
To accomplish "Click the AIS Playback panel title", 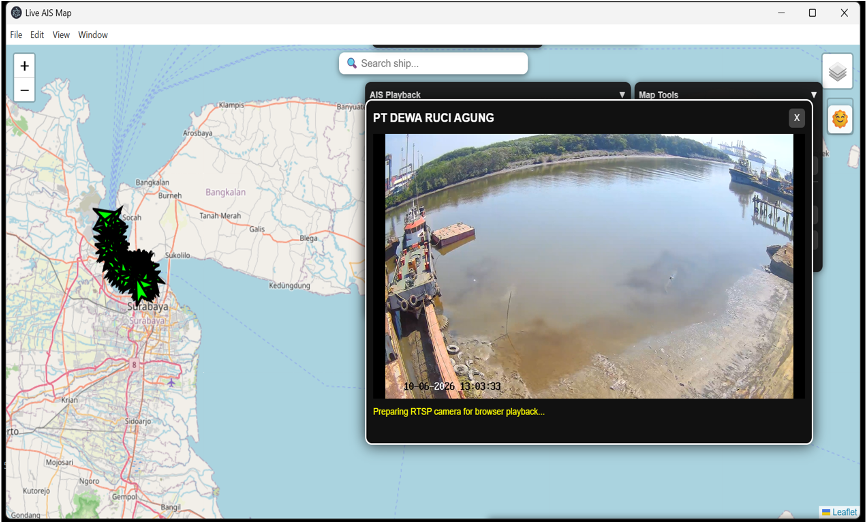I will (395, 94).
